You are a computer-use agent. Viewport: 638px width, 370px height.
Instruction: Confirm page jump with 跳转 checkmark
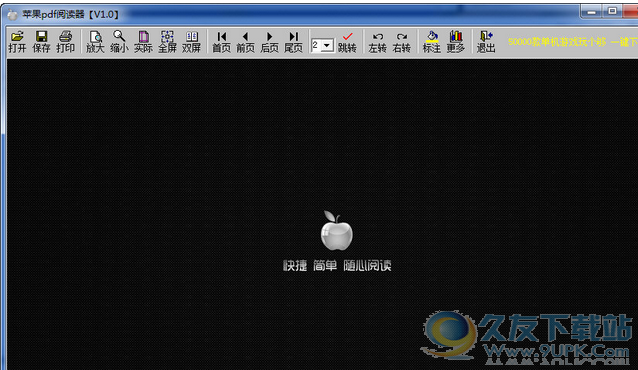coord(347,42)
